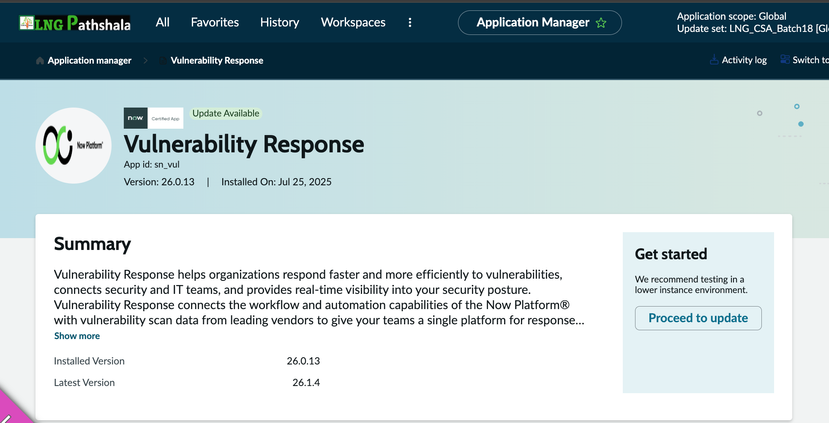
Task: Click Update set LNG_CSA_Batch18 text
Action: pyautogui.click(x=753, y=29)
